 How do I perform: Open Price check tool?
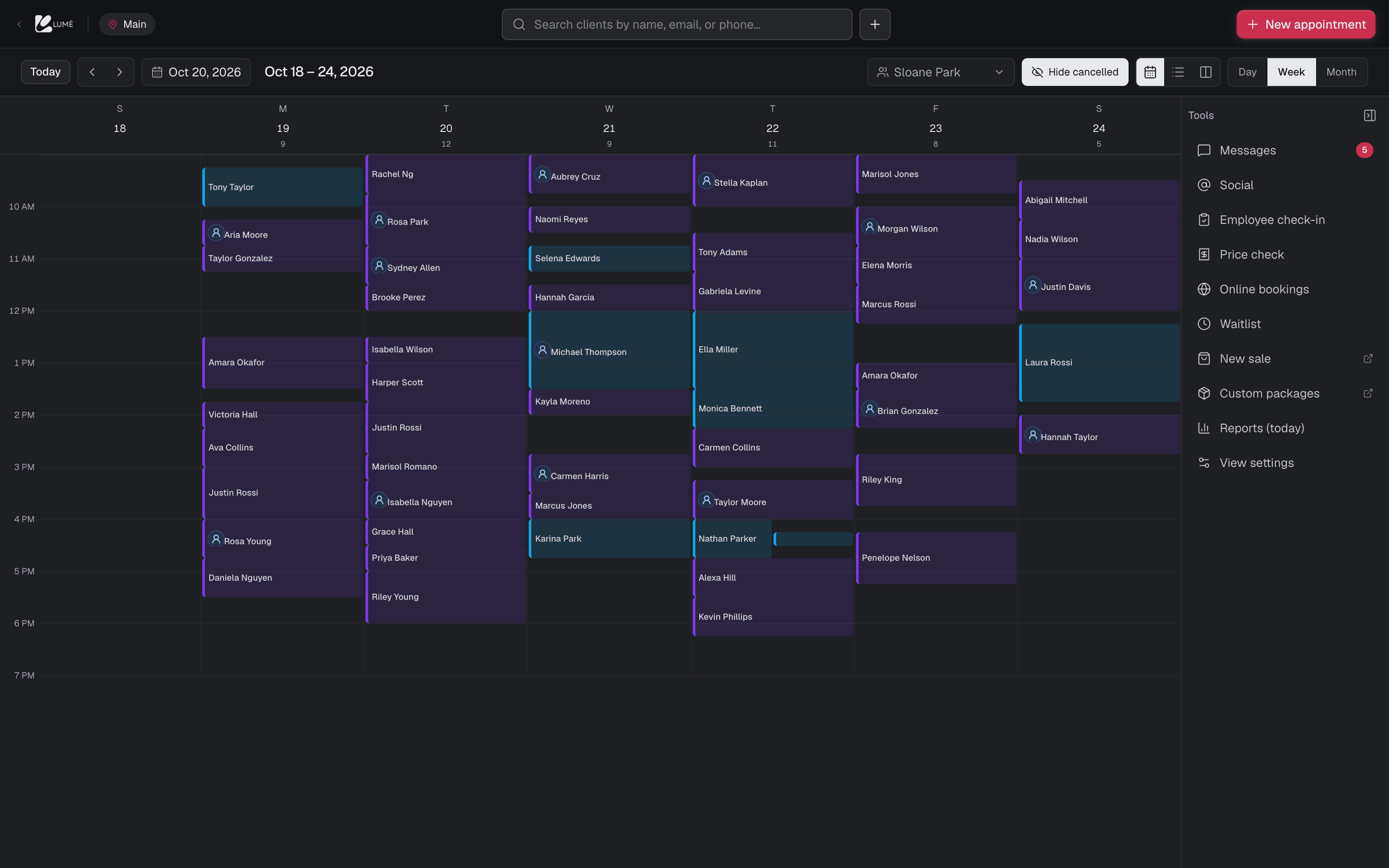pos(1284,254)
